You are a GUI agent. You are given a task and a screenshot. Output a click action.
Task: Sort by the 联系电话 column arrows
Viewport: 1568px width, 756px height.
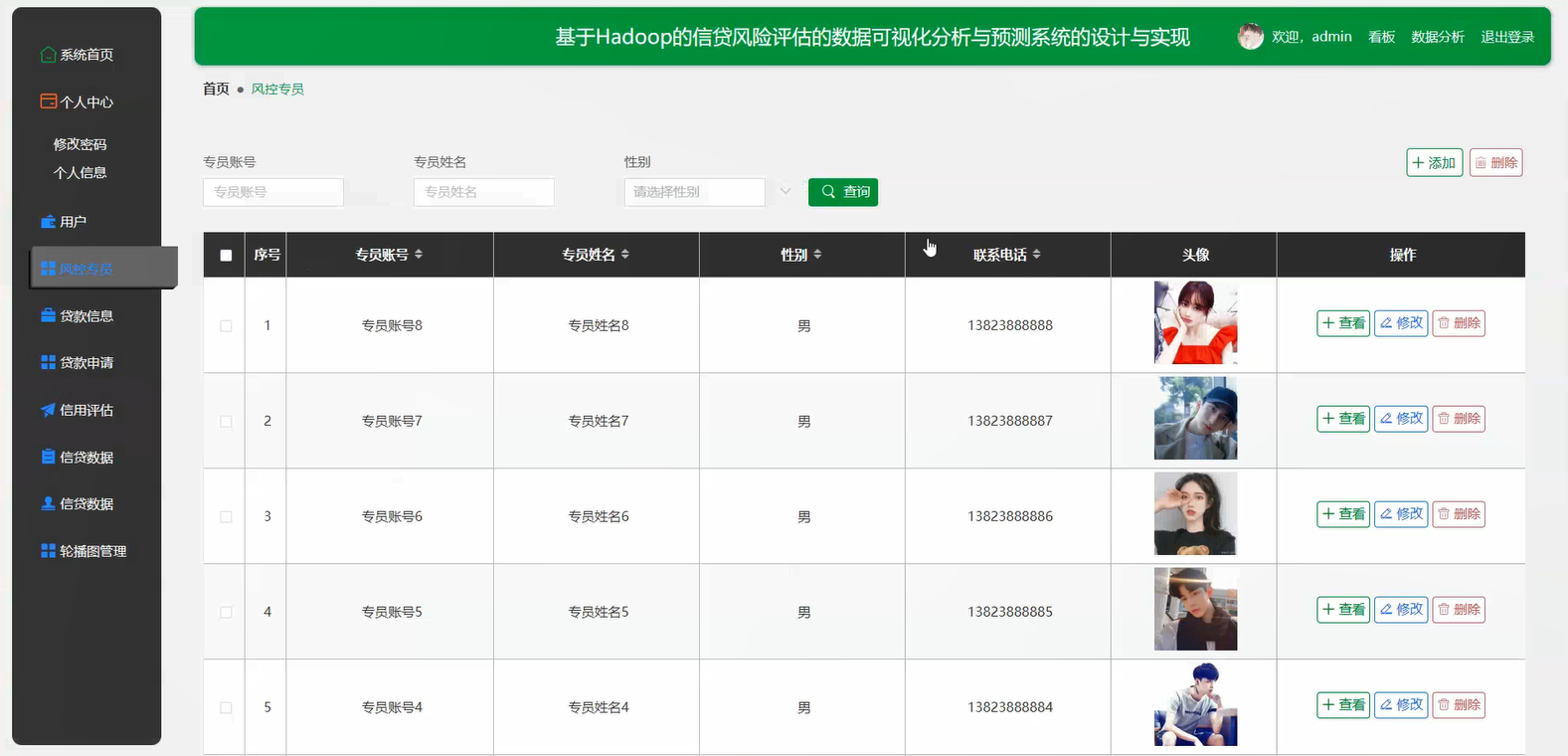pos(1037,255)
